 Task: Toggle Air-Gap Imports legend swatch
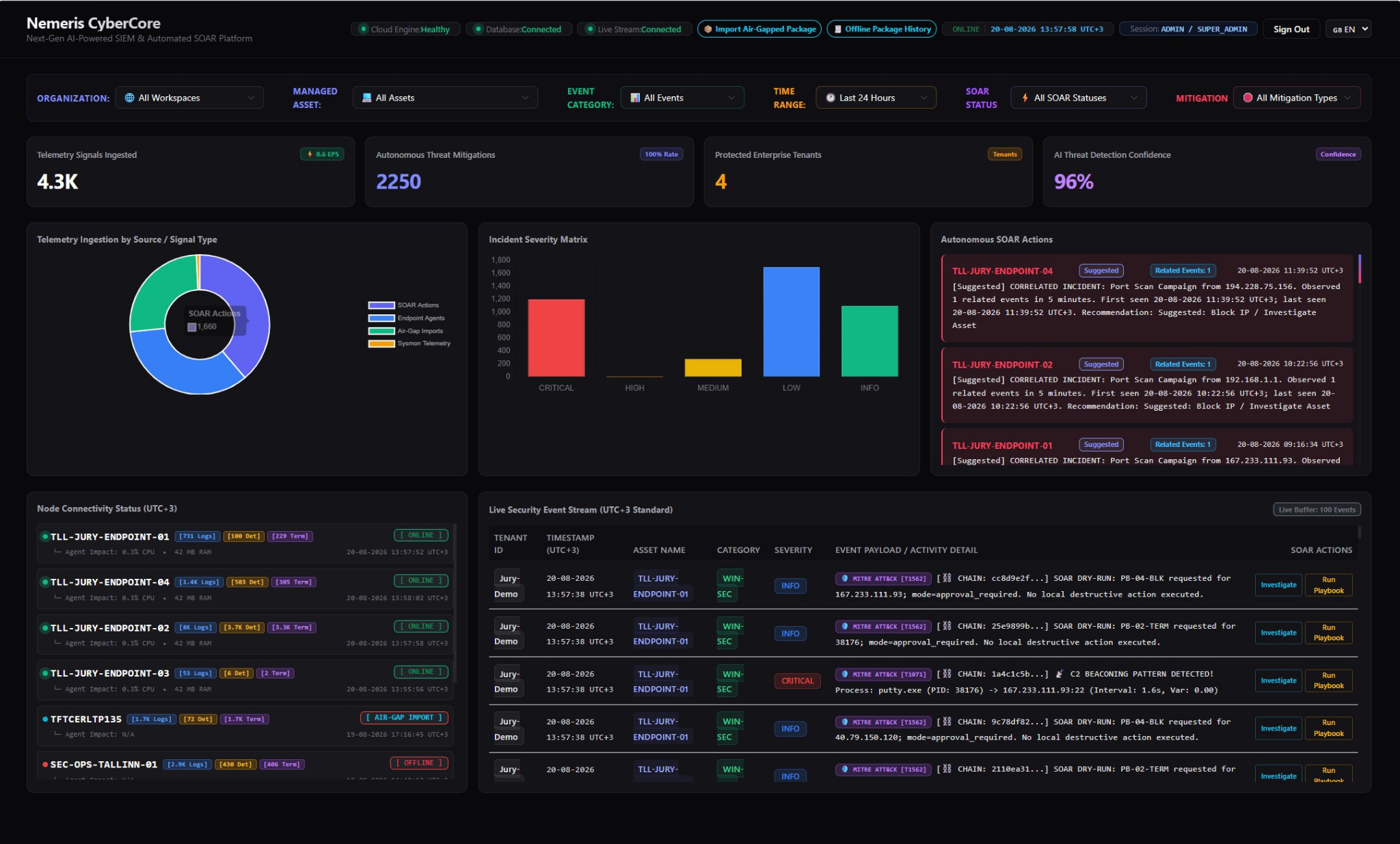click(381, 331)
